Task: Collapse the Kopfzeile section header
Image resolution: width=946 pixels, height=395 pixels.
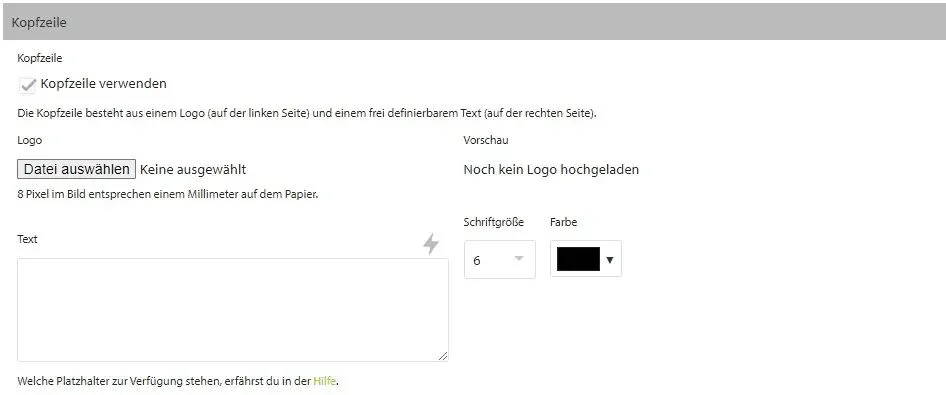Action: [473, 22]
